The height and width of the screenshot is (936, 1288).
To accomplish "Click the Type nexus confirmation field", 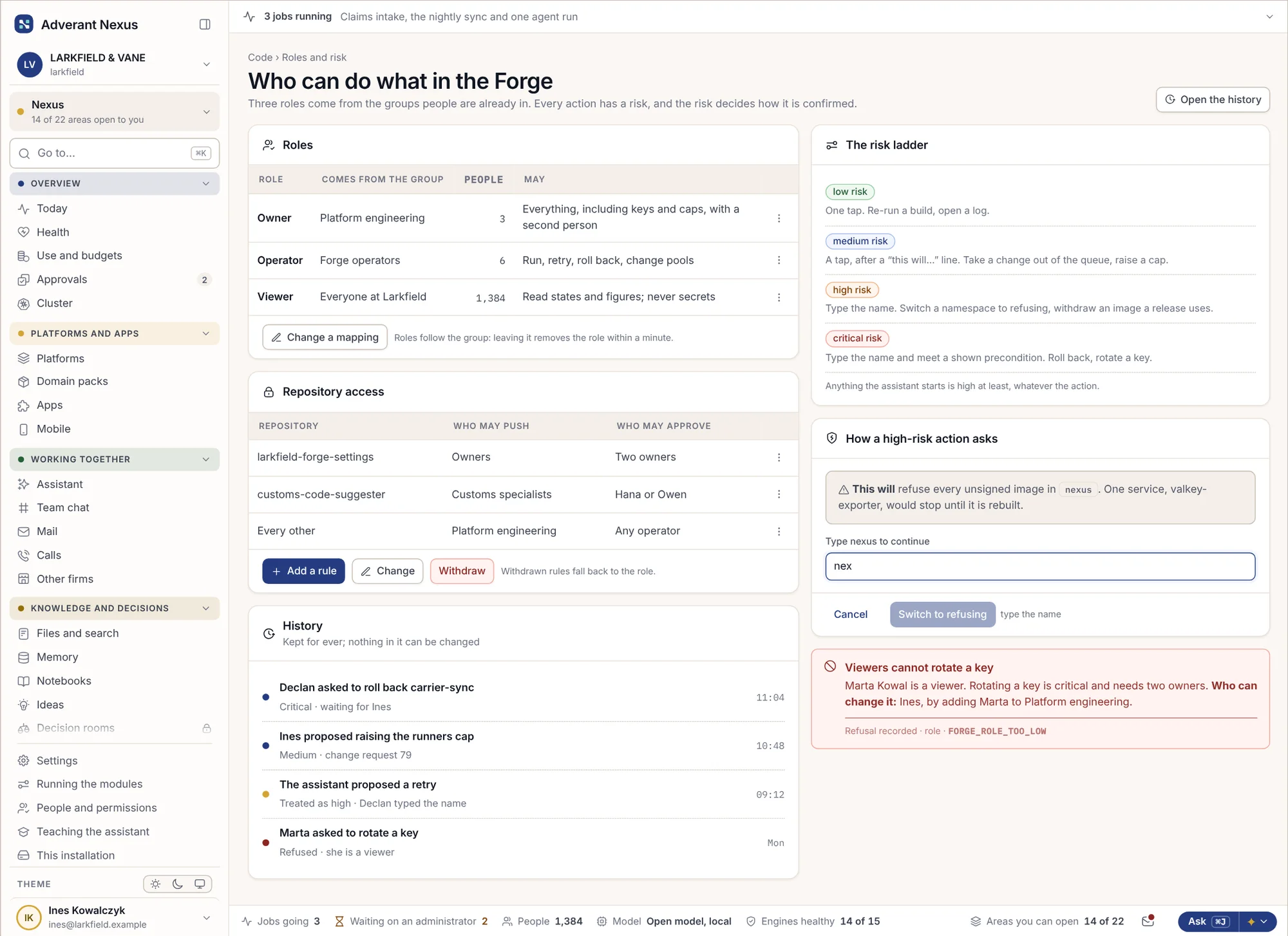I will 1040,566.
